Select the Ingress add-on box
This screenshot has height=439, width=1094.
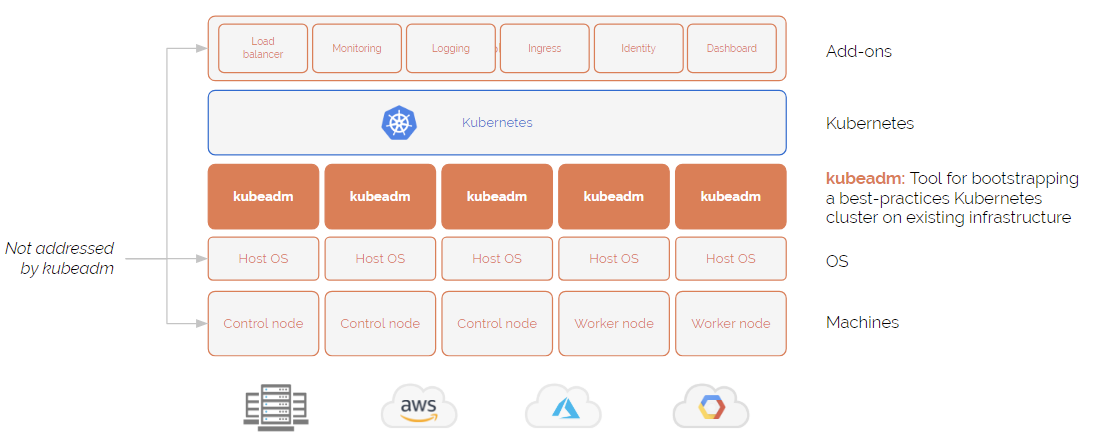[x=544, y=48]
